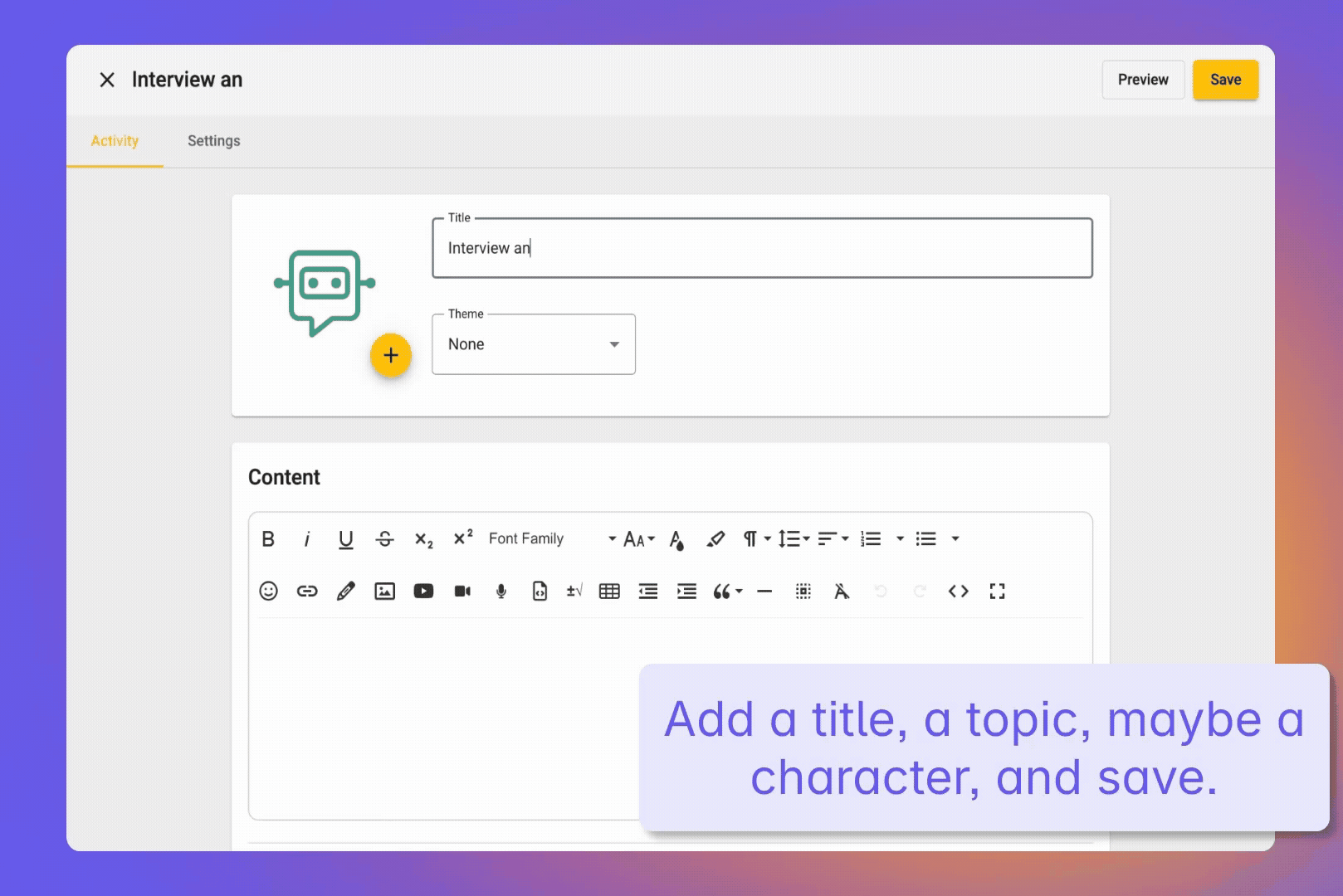Open the Paragraph Format dropdown
Screen dimensions: 1343x896
point(757,539)
